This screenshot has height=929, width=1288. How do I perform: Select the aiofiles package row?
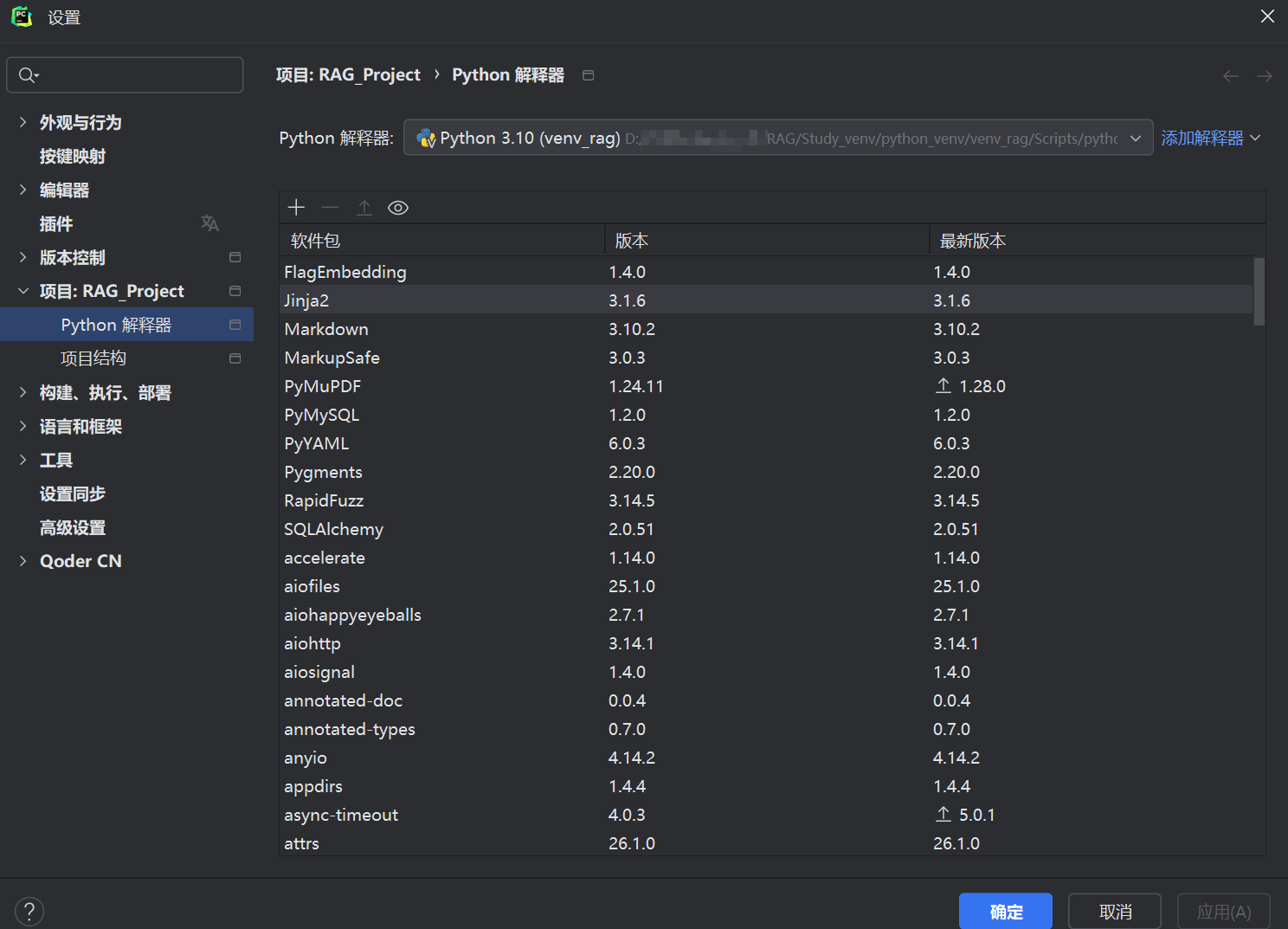766,586
